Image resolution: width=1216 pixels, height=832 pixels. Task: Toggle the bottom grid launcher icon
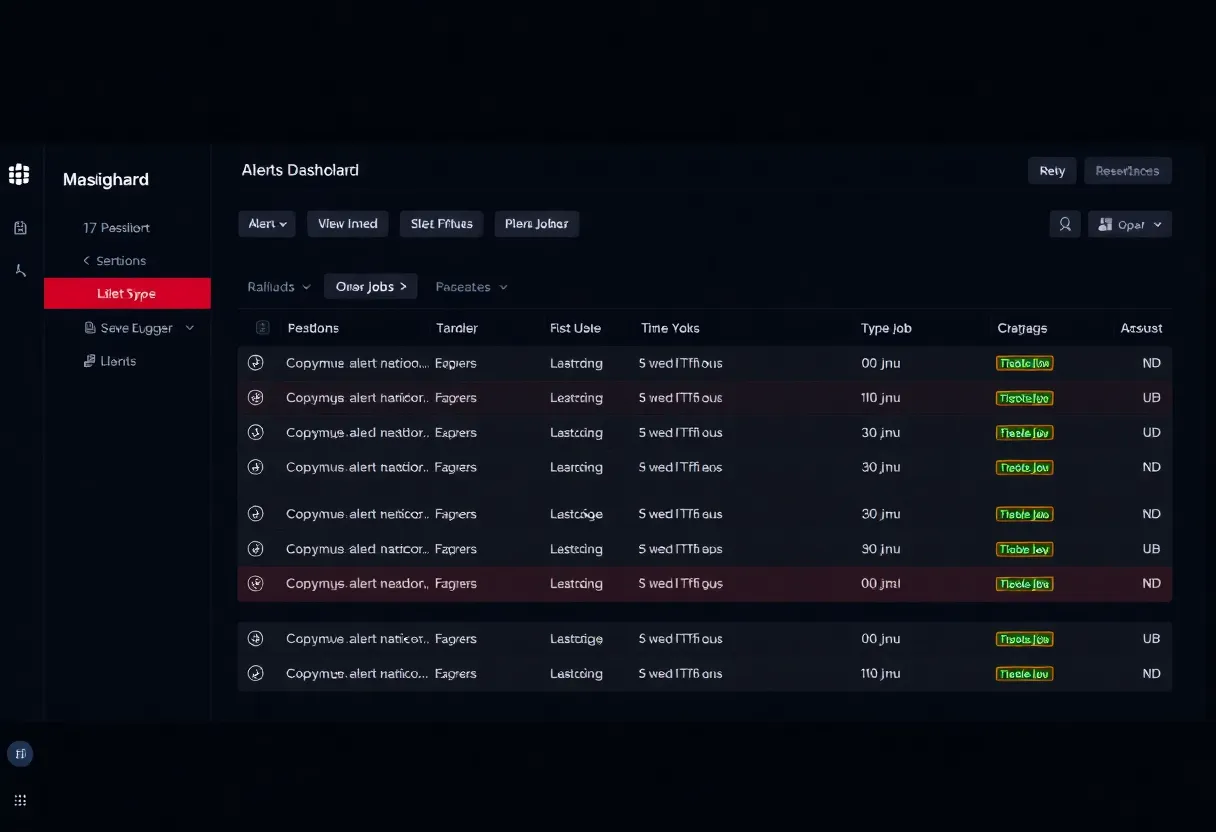pyautogui.click(x=20, y=800)
